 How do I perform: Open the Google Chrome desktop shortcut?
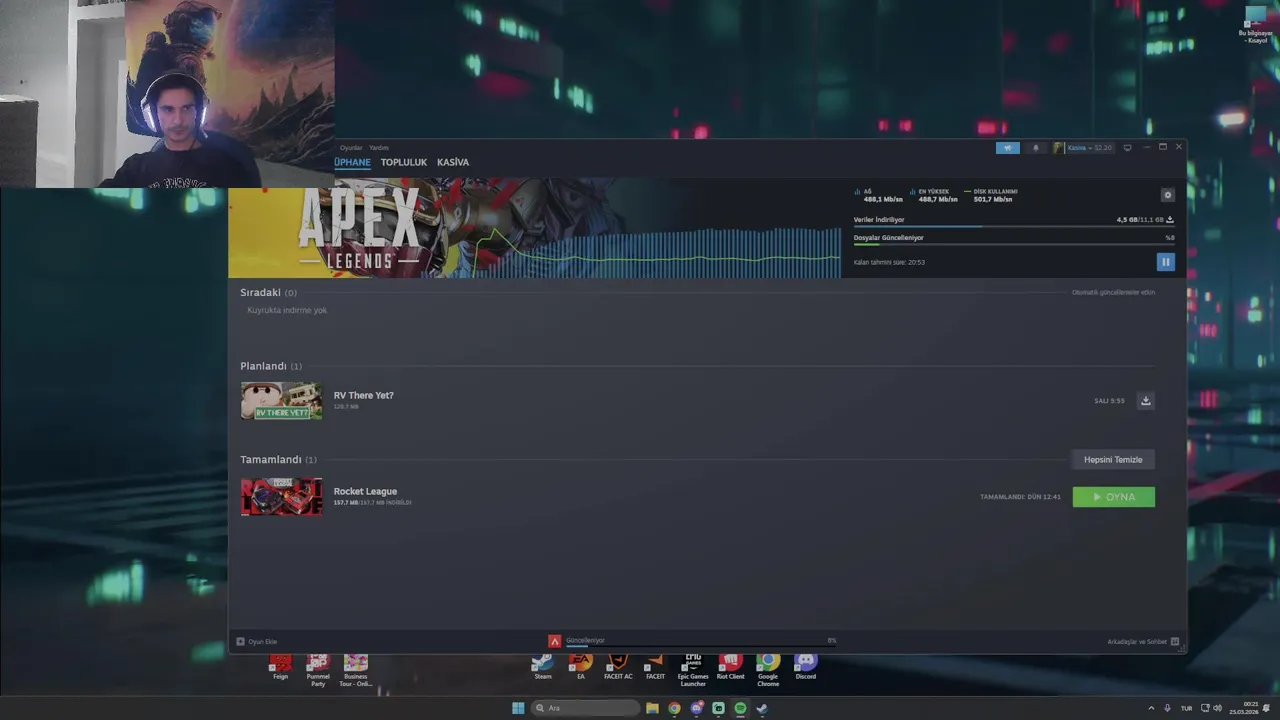(x=768, y=669)
